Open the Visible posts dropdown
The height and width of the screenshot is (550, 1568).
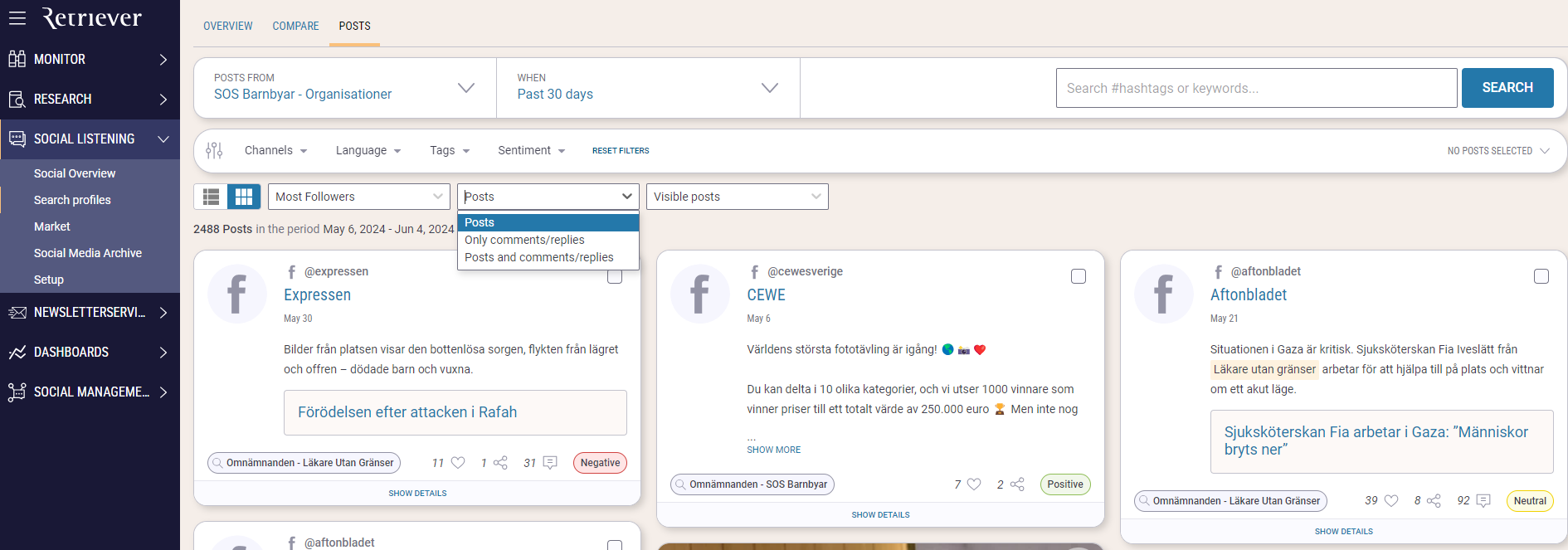click(x=738, y=197)
